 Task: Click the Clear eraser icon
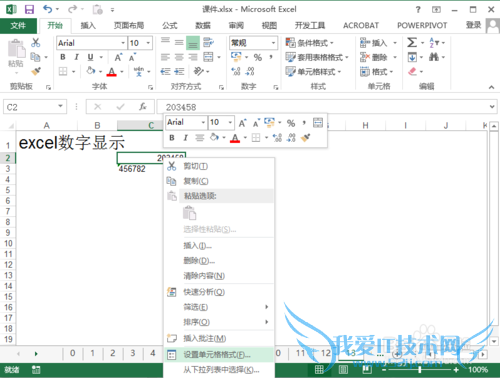coord(412,71)
